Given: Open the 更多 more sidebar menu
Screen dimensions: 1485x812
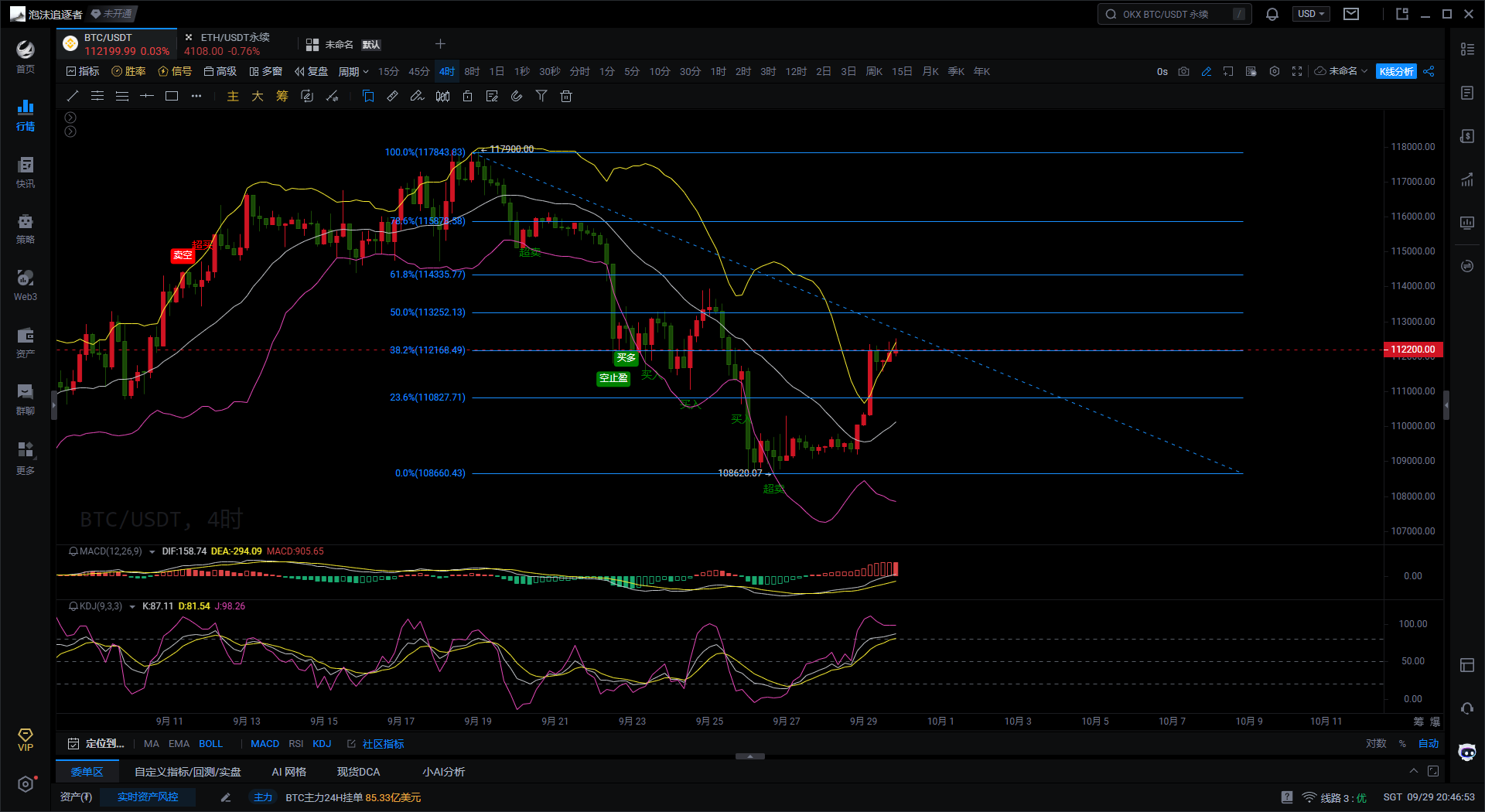Looking at the screenshot, I should (26, 458).
